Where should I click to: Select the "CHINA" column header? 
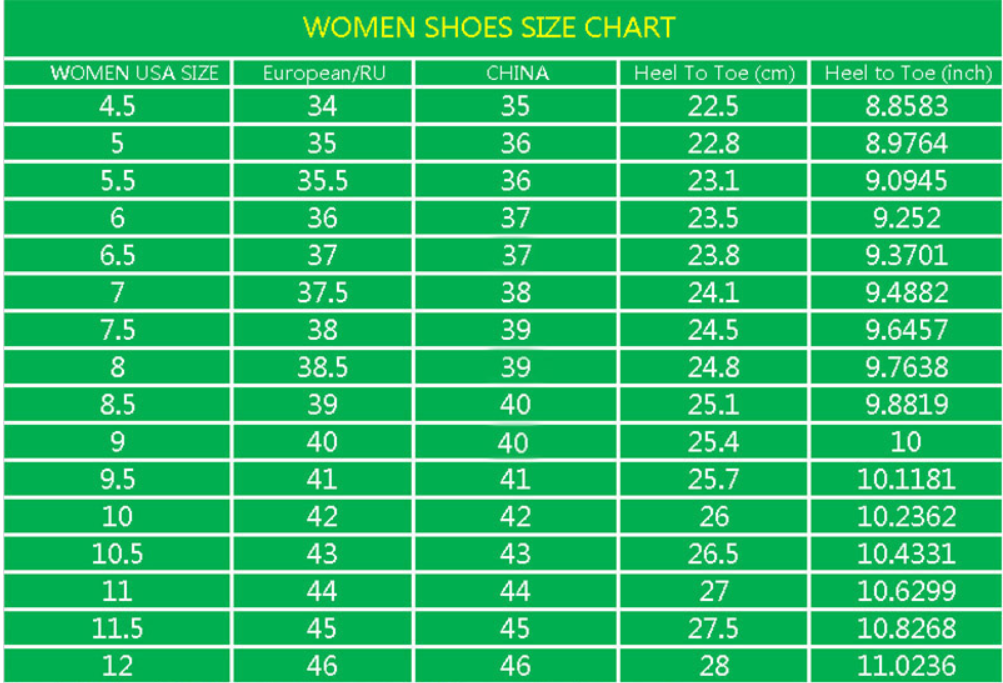click(517, 73)
